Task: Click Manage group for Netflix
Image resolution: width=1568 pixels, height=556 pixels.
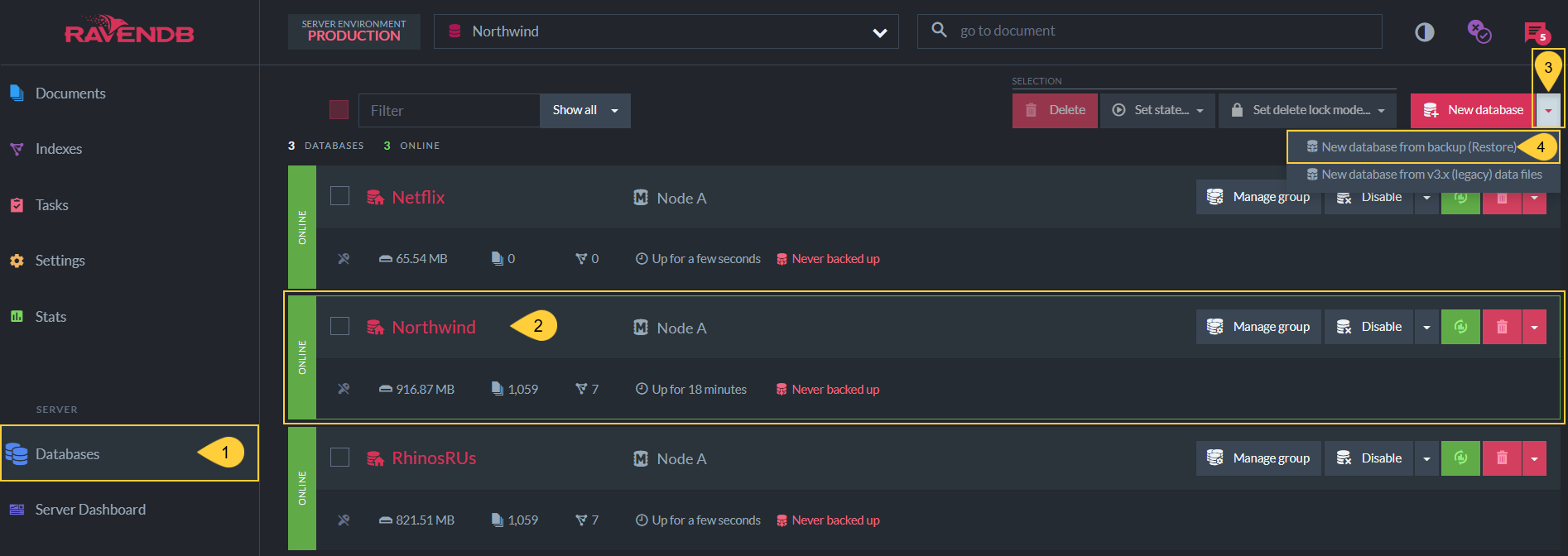Action: point(1258,197)
